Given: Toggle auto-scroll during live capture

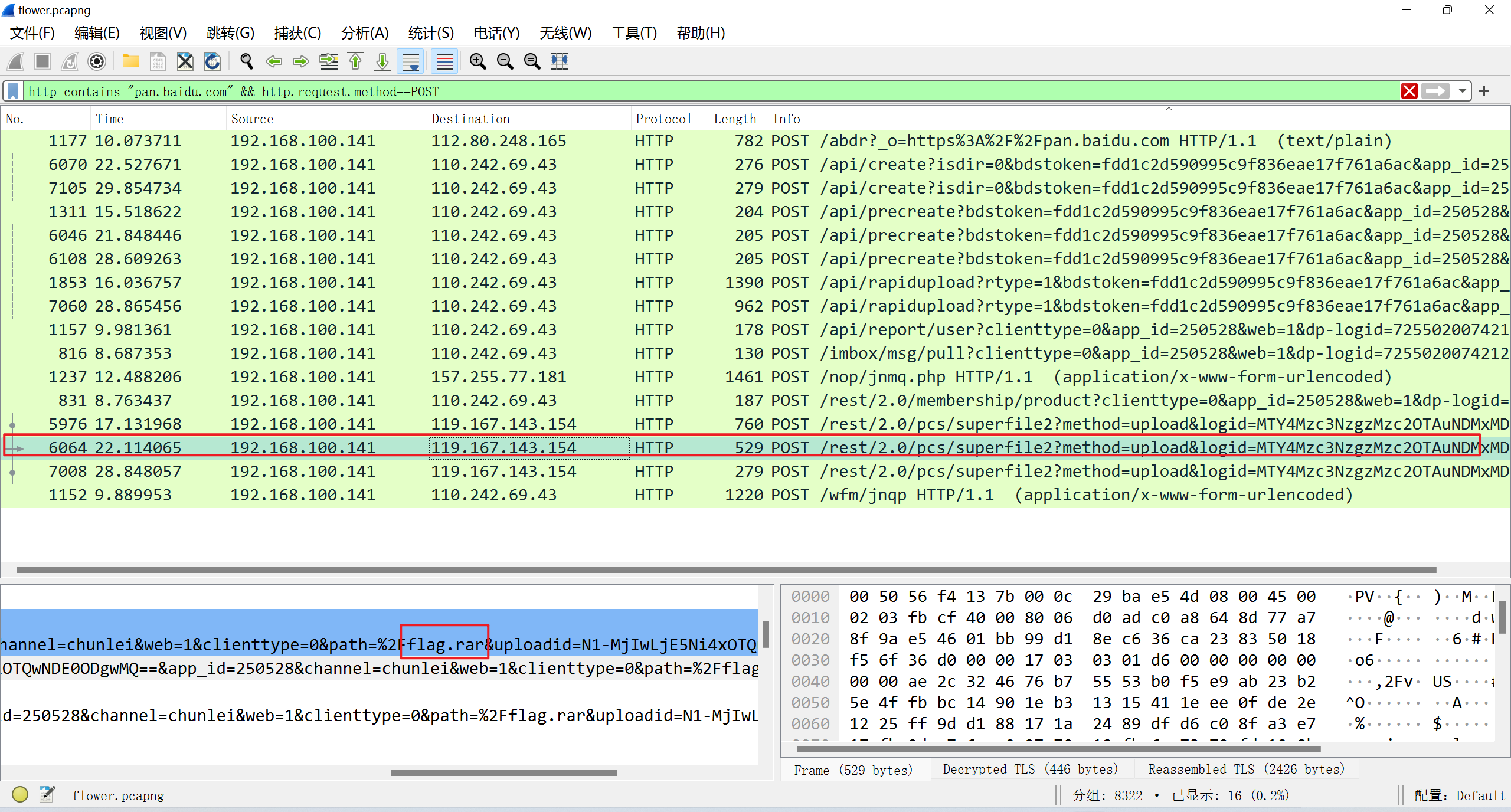Looking at the screenshot, I should tap(411, 61).
